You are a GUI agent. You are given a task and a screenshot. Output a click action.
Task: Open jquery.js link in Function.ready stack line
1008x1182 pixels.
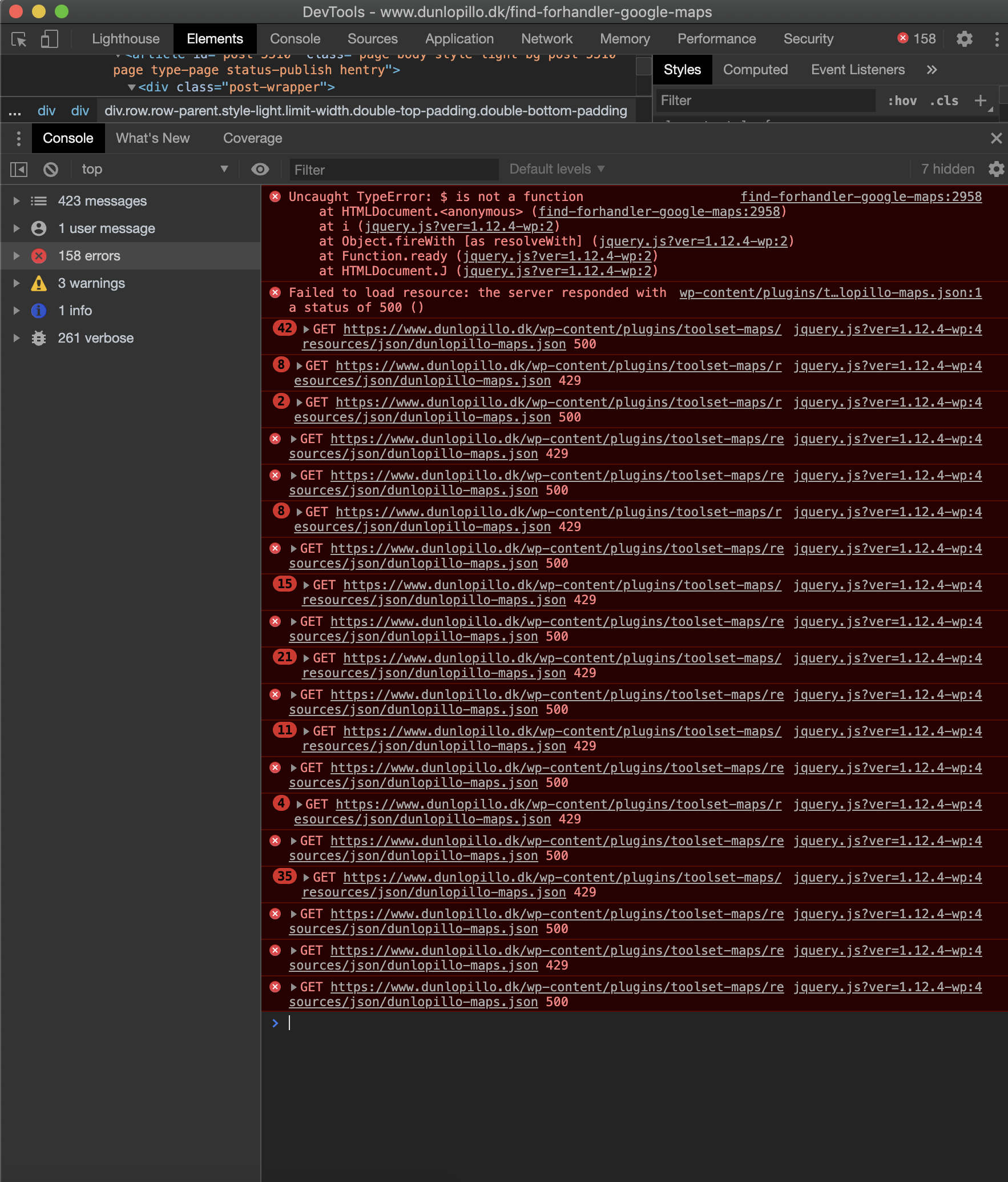pos(557,256)
